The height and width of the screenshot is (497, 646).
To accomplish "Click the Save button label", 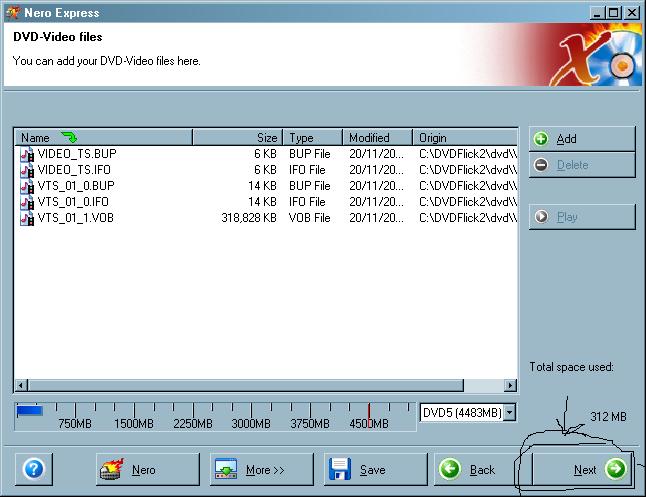I will click(372, 470).
